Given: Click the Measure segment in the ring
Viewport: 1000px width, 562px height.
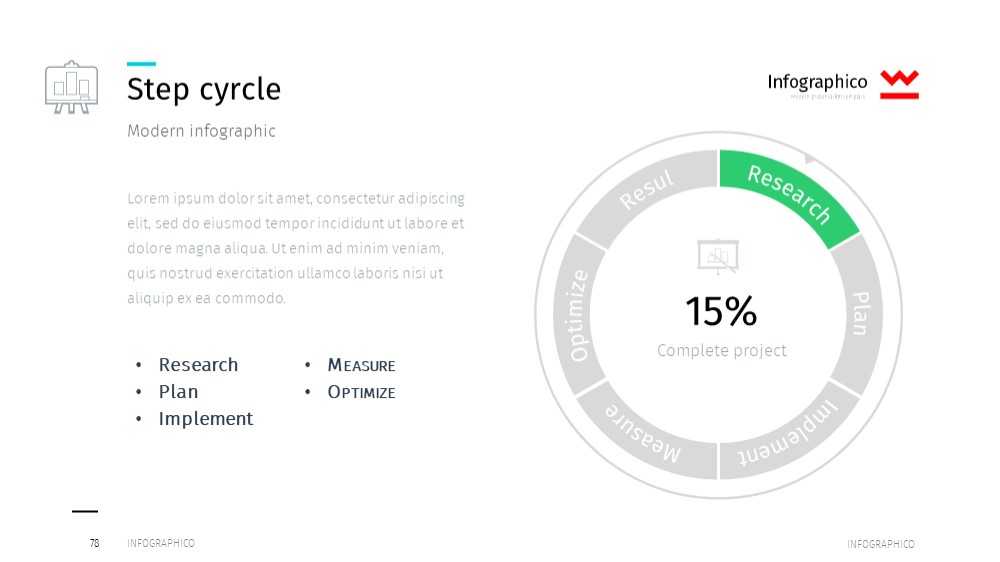Looking at the screenshot, I should 644,435.
